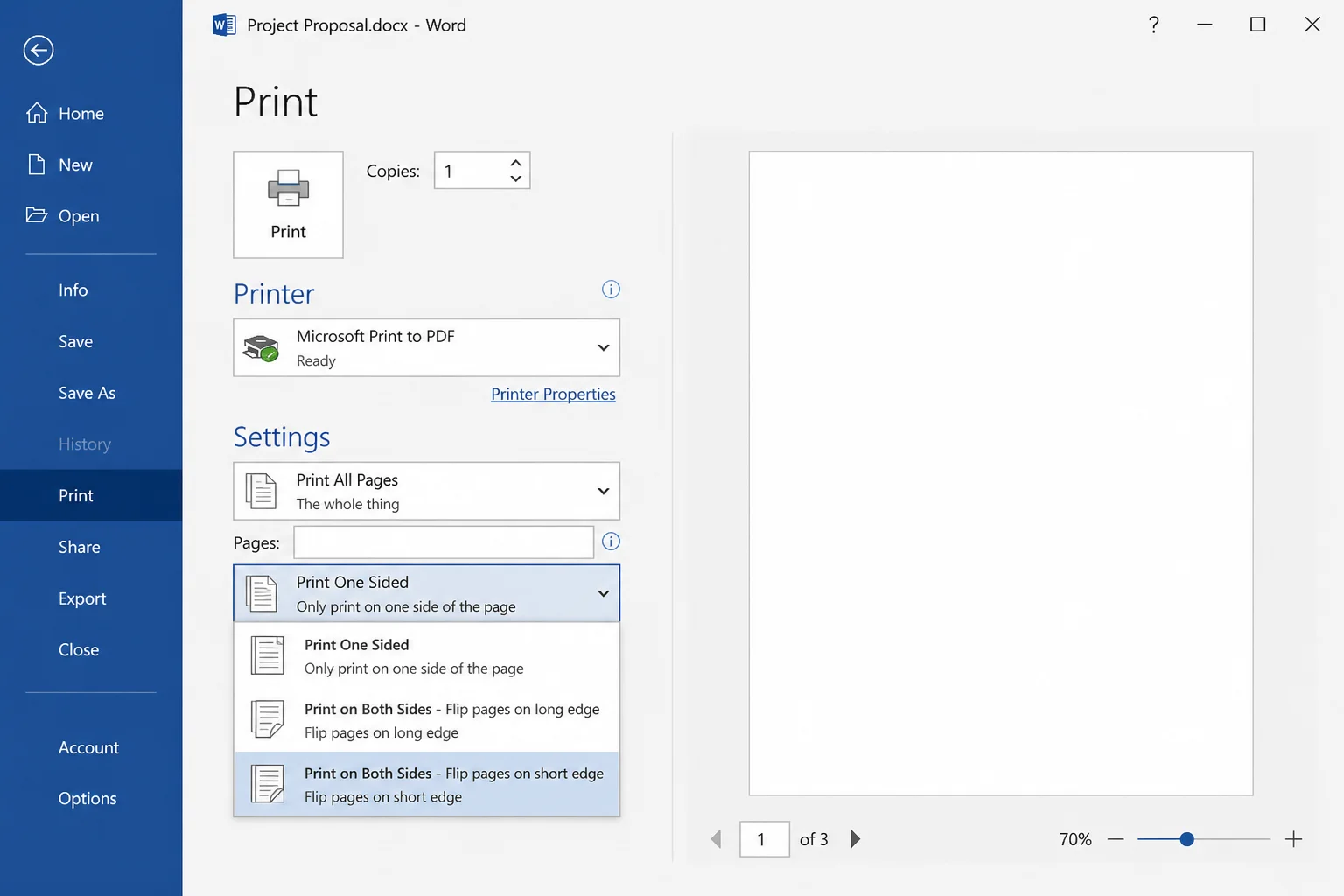Click the Open folder icon in sidebar

(37, 215)
